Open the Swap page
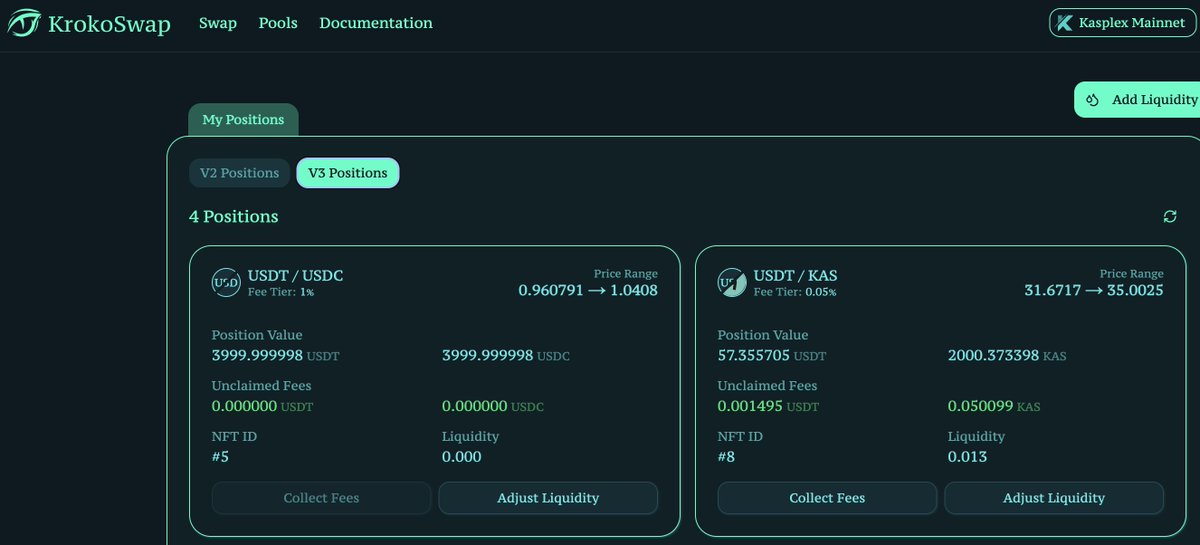1200x545 pixels. click(x=218, y=23)
